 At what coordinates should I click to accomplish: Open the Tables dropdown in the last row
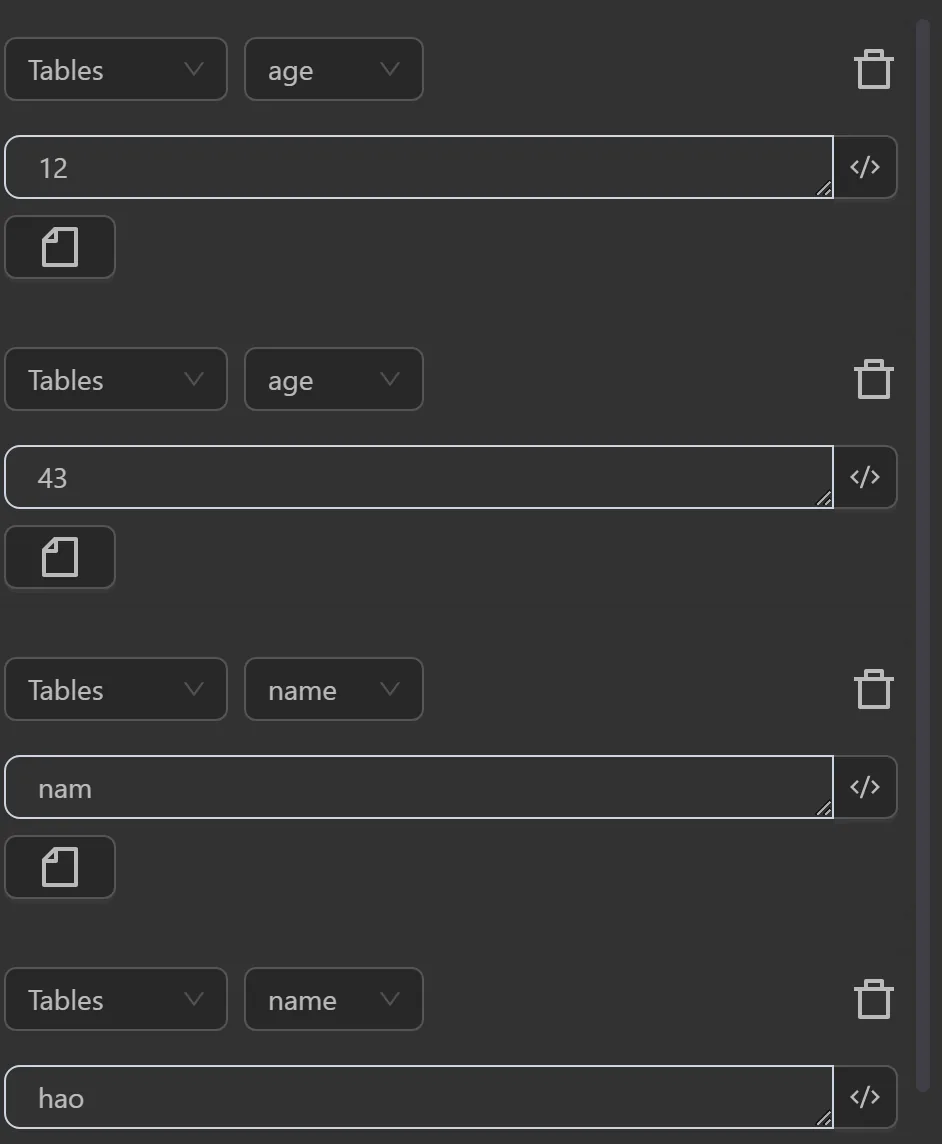[x=115, y=999]
